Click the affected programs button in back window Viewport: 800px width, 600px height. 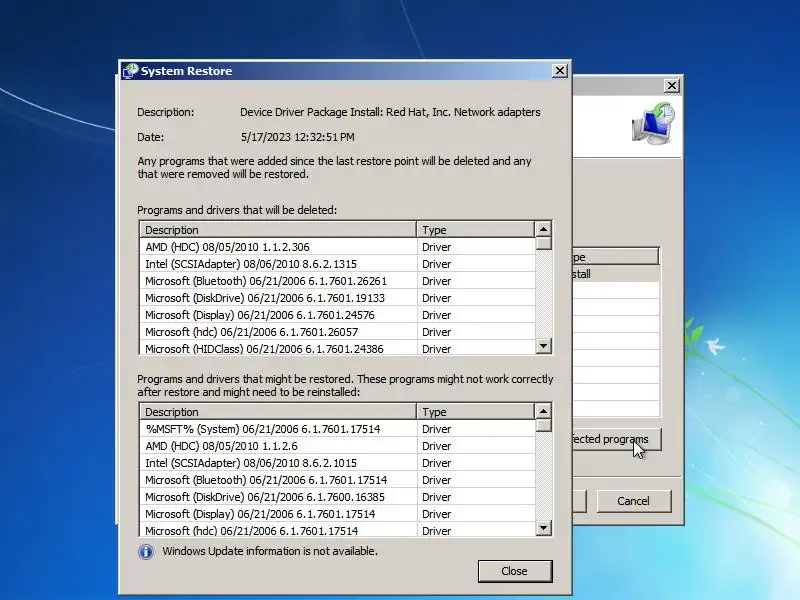(x=616, y=439)
